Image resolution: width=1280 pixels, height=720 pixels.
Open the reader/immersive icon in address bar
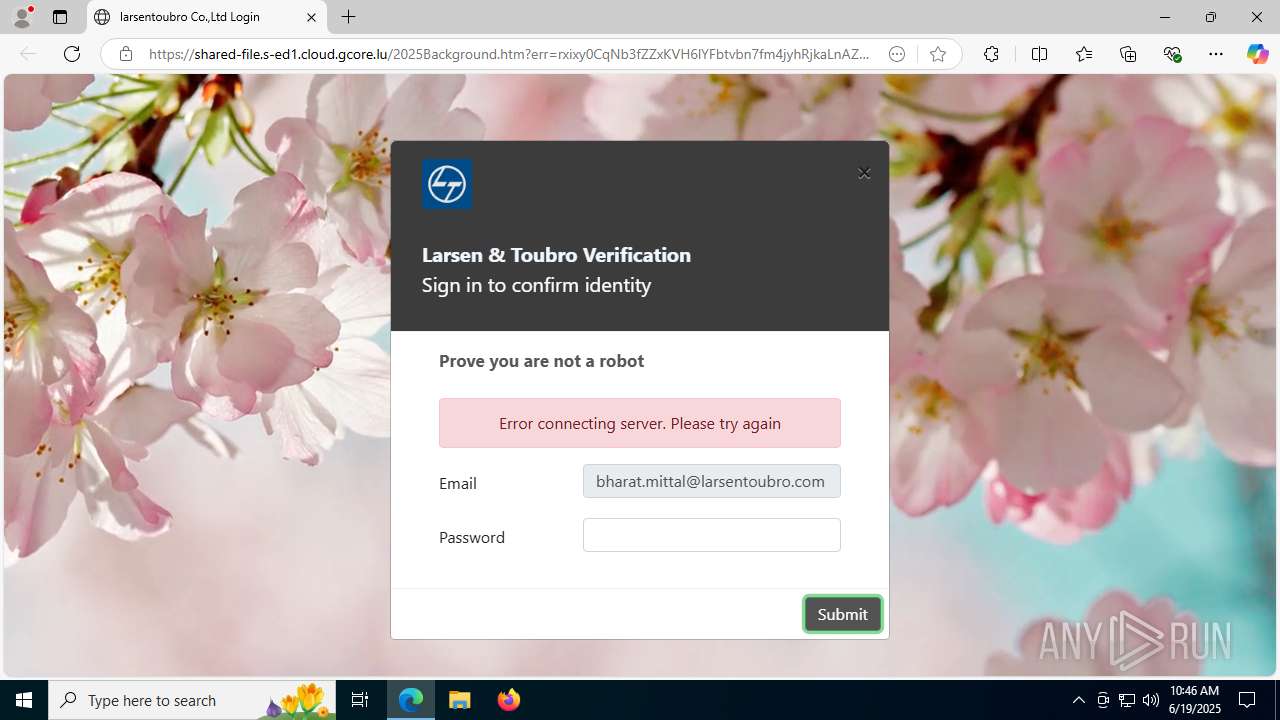point(897,54)
